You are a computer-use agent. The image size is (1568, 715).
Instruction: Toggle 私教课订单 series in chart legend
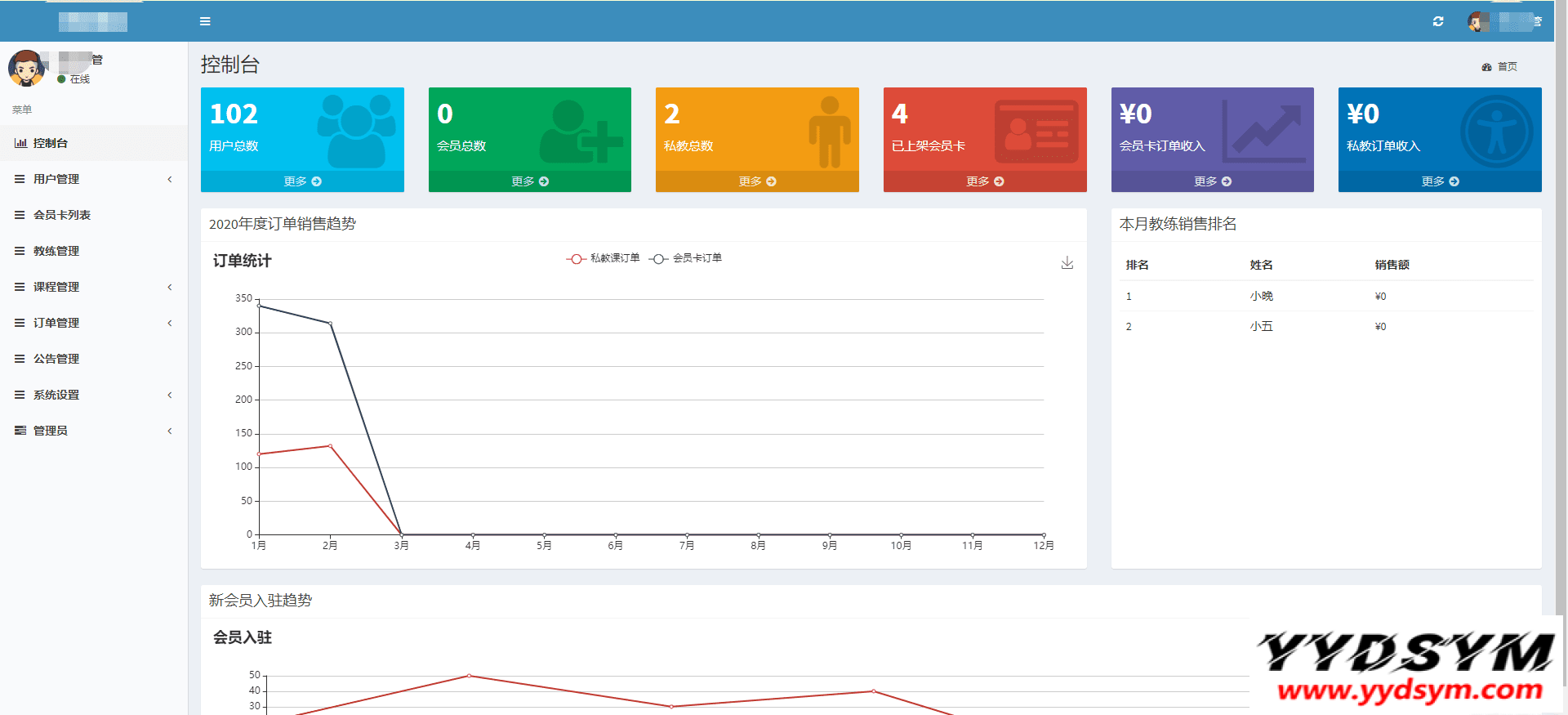tap(603, 258)
